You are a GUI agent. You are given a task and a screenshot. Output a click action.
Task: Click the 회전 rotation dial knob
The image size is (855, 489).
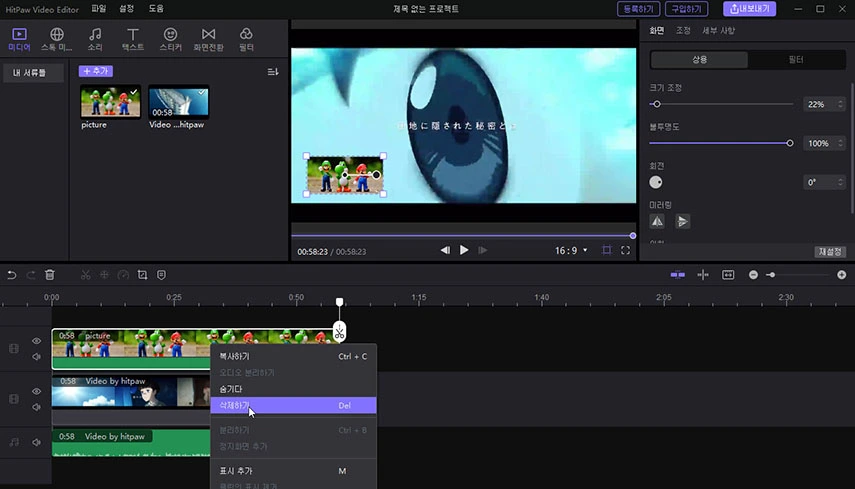(x=656, y=183)
